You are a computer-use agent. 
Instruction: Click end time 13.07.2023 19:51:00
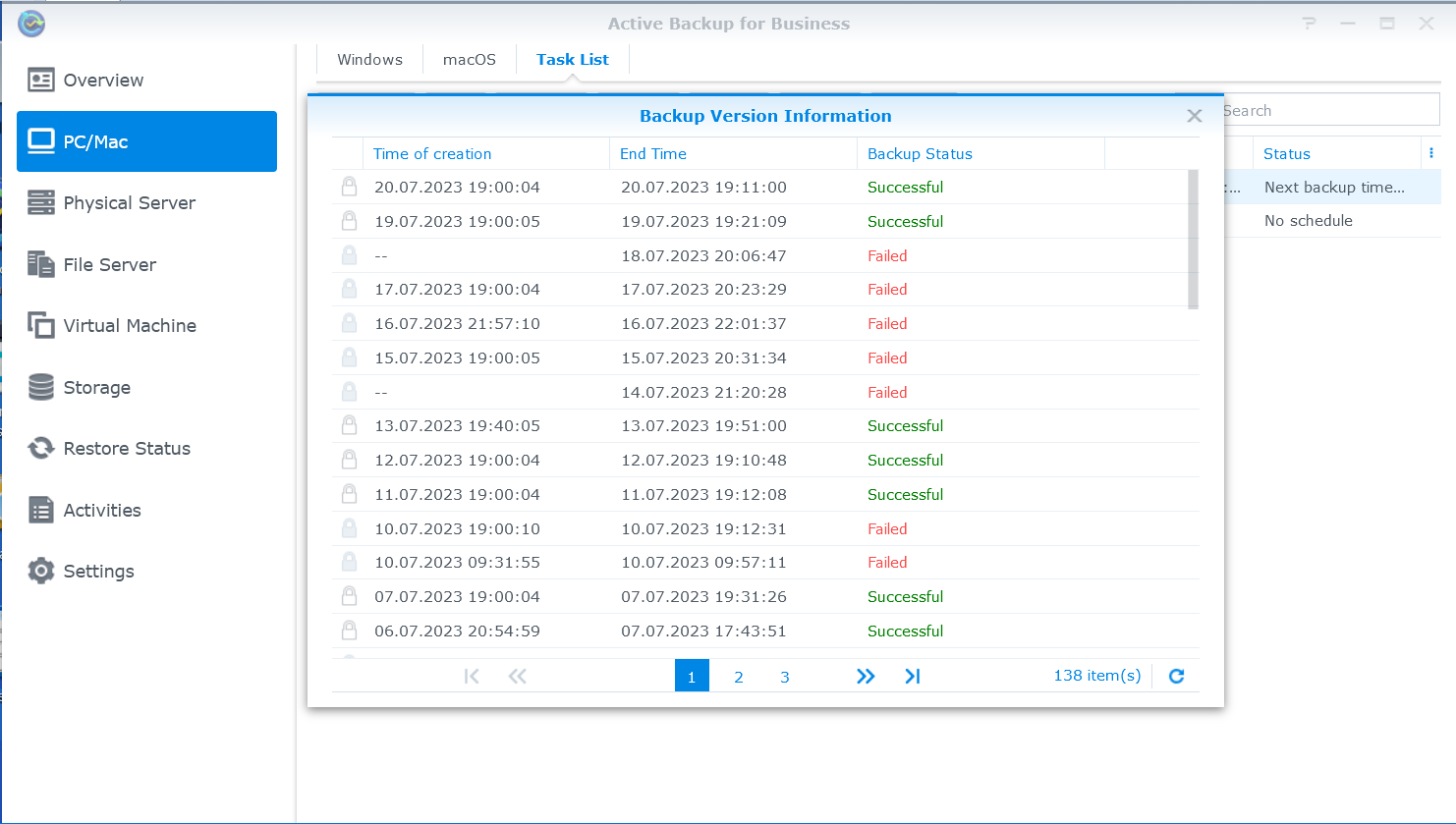pos(703,425)
